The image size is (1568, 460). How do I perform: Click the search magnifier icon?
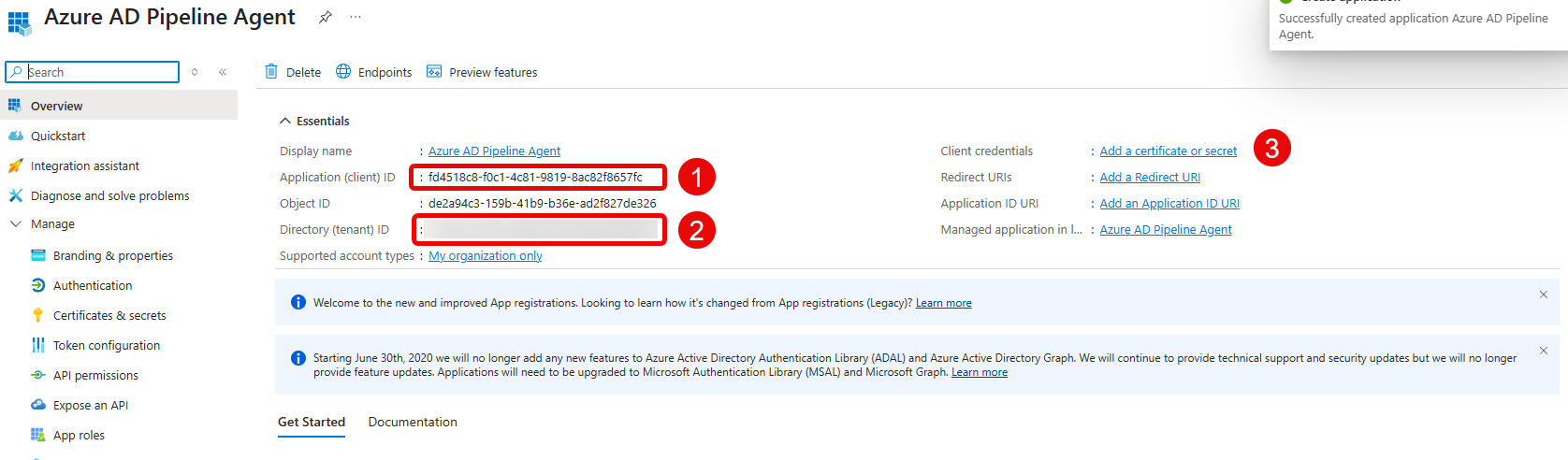tap(16, 72)
